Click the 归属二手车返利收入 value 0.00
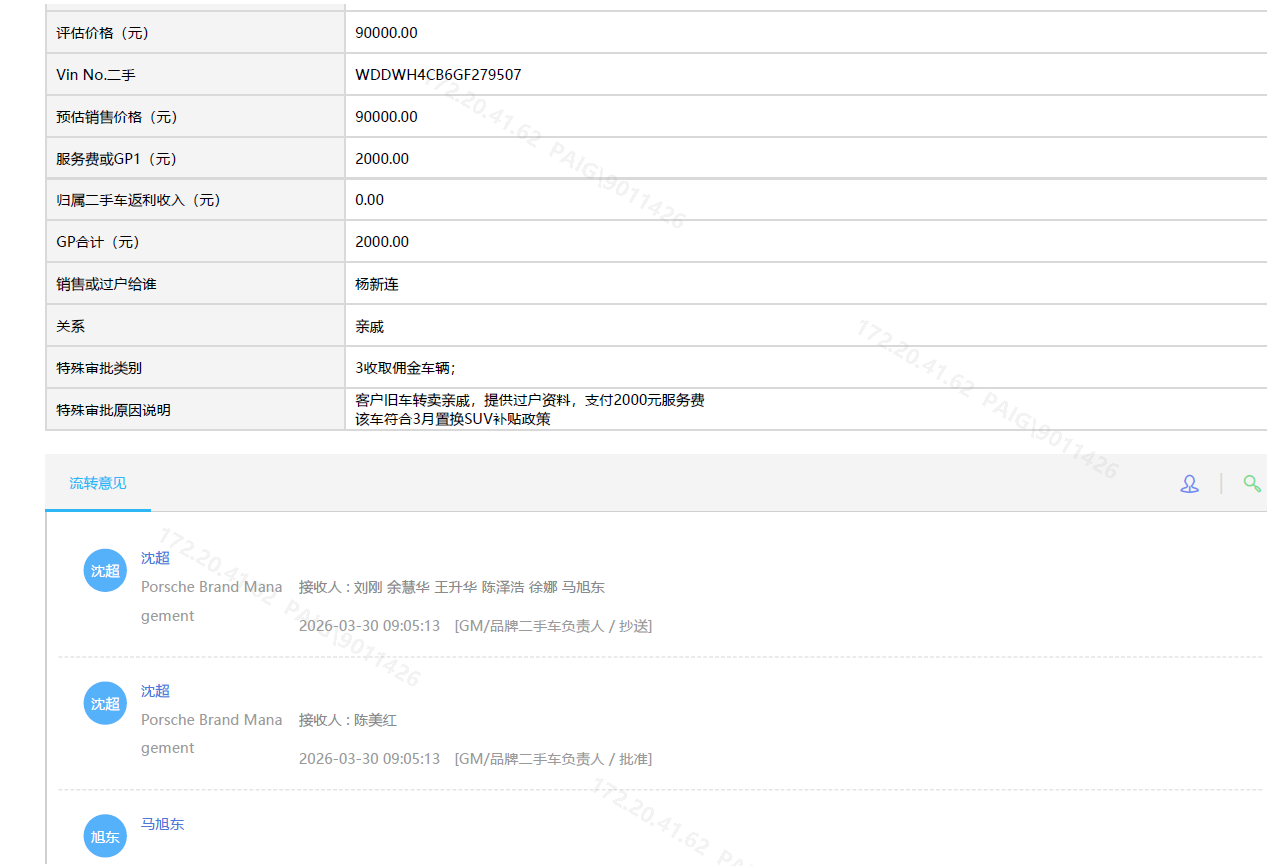This screenshot has height=866, width=1267. (x=369, y=200)
